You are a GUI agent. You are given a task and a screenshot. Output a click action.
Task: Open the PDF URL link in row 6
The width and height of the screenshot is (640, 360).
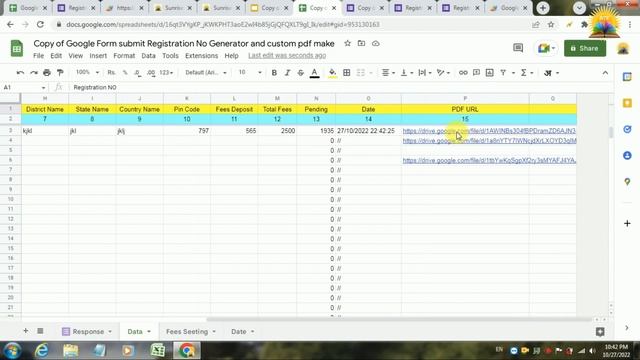click(489, 160)
